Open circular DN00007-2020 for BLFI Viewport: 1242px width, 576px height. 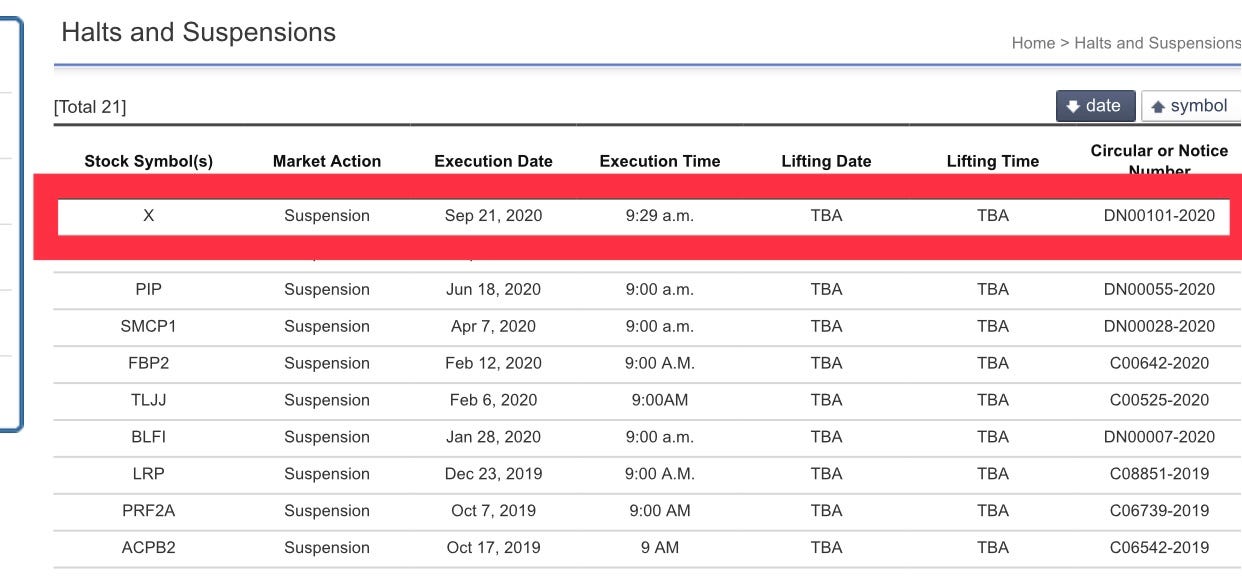point(1159,437)
